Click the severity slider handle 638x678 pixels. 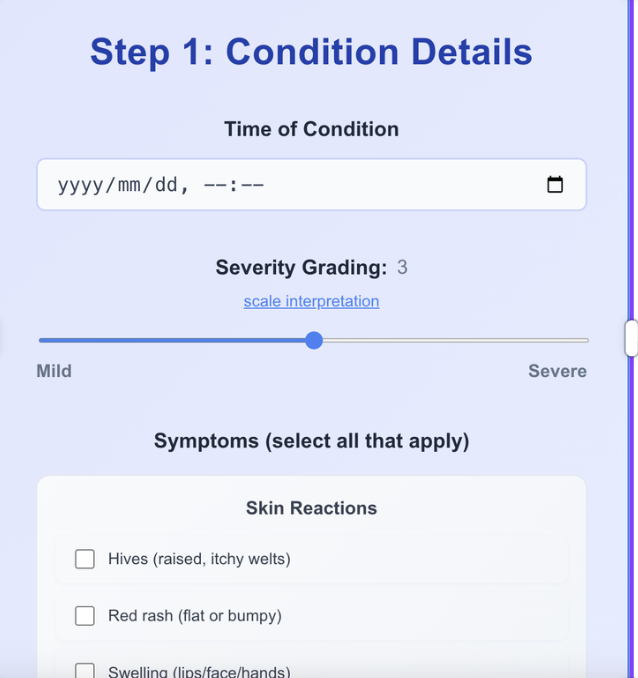314,340
